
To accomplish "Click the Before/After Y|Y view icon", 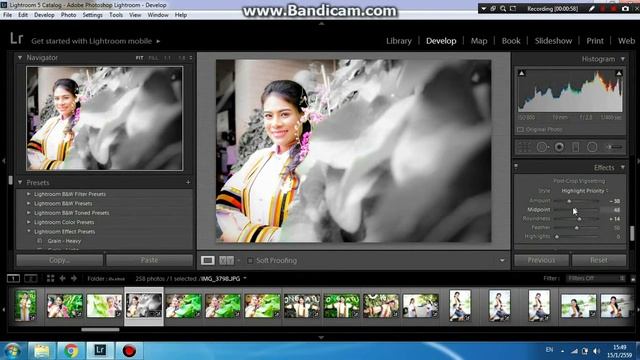I will point(227,260).
